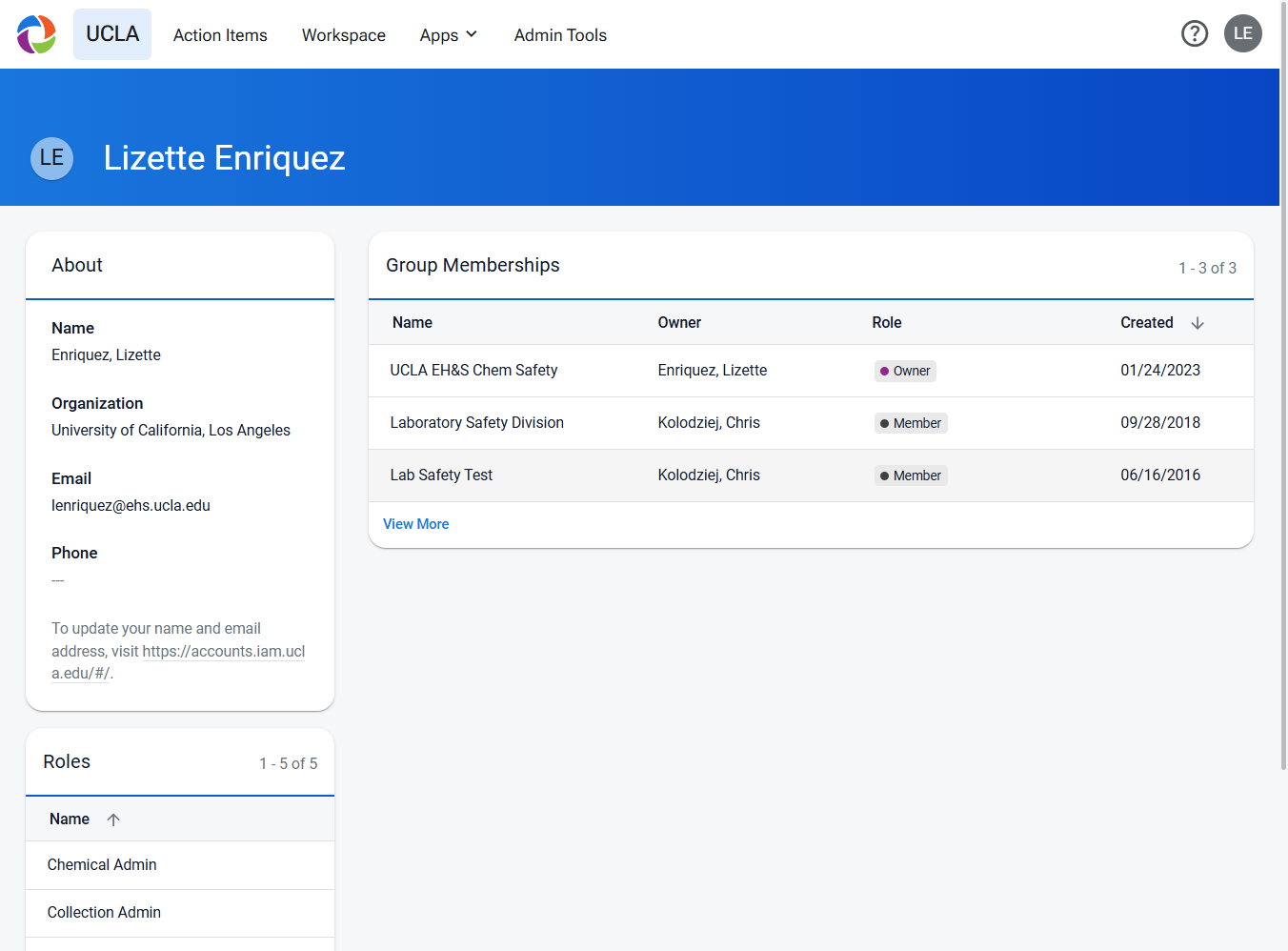Toggle Roles Name sort arrow
The height and width of the screenshot is (951, 1288).
coord(113,819)
